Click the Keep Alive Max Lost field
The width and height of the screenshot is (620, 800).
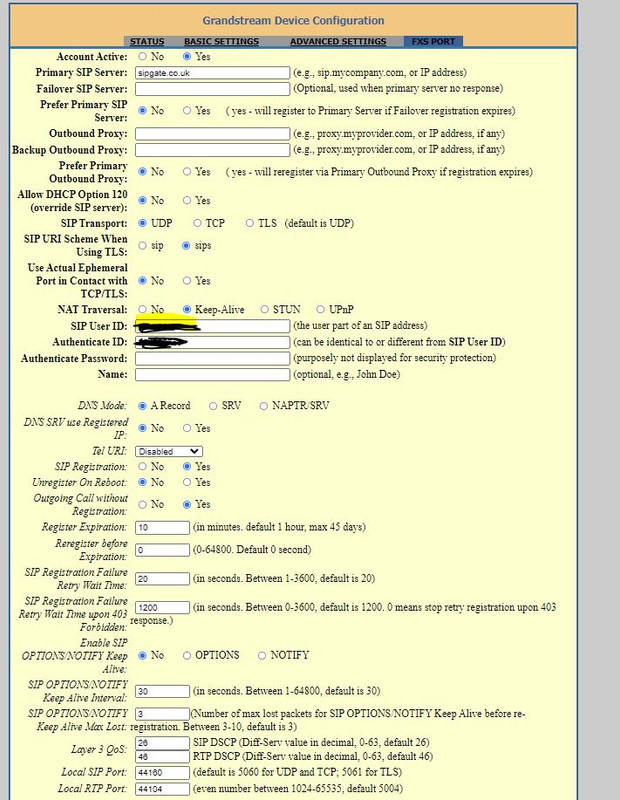coord(162,714)
